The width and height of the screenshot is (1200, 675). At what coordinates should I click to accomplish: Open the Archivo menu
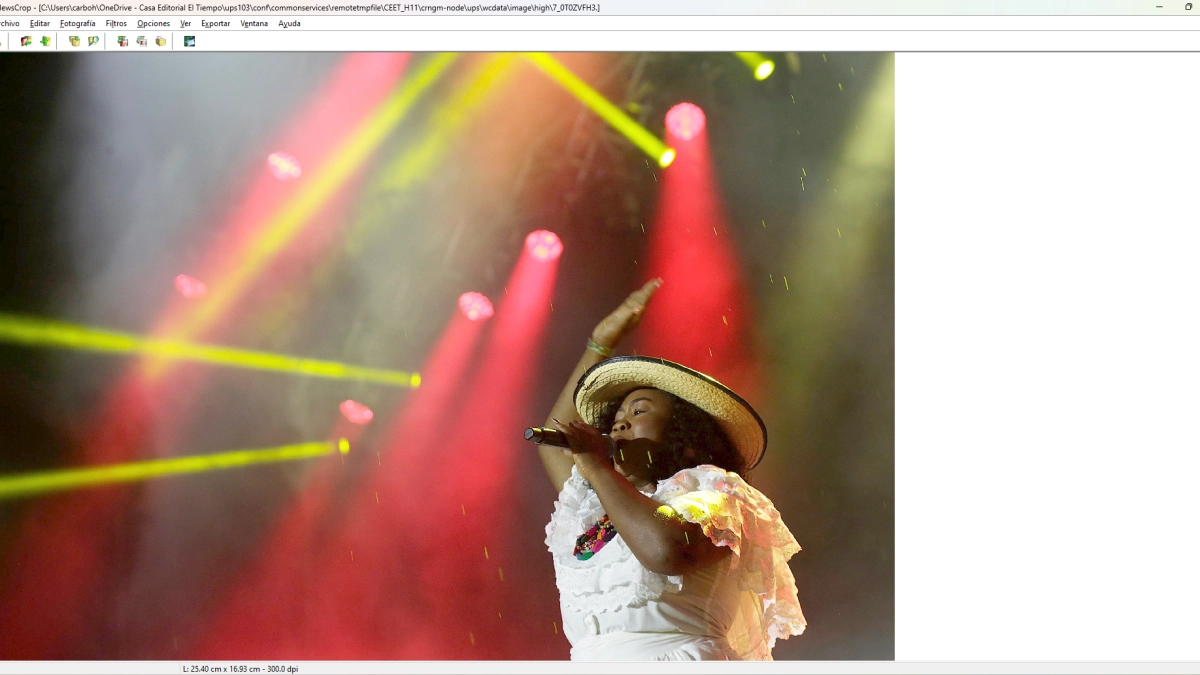(8, 23)
